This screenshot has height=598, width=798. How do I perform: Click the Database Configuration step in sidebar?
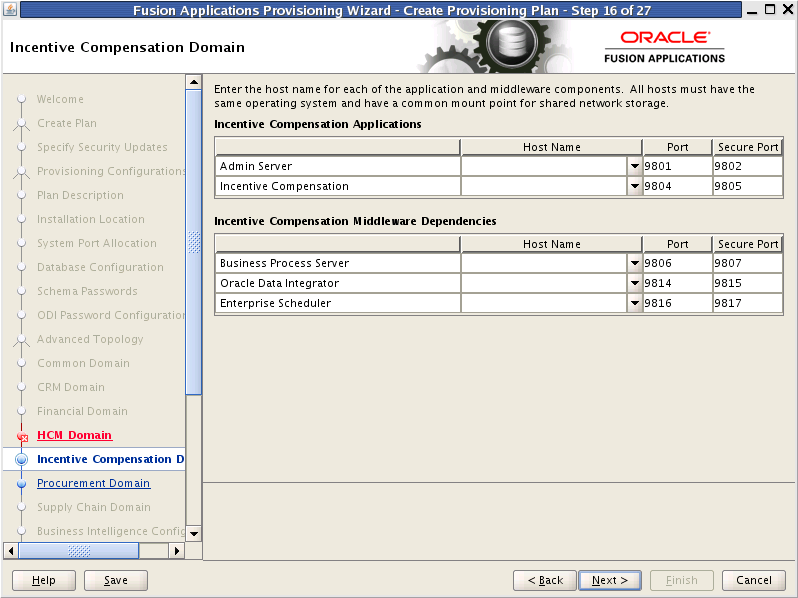click(100, 267)
